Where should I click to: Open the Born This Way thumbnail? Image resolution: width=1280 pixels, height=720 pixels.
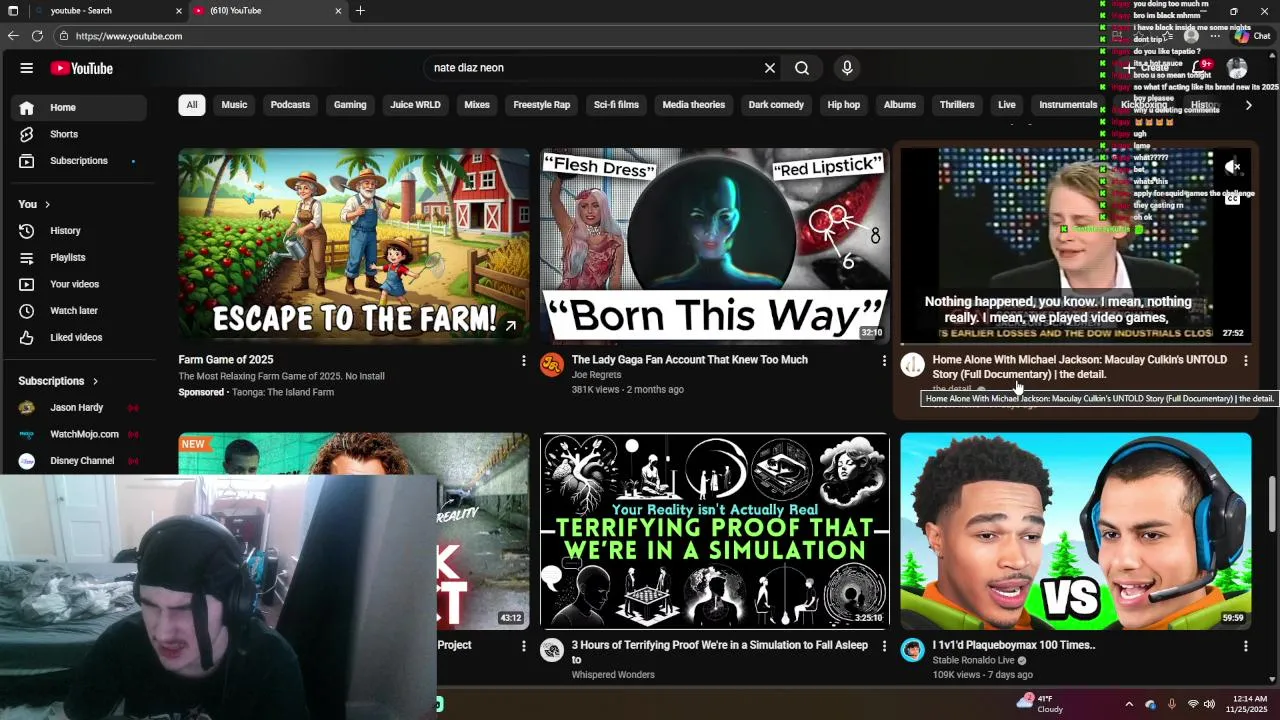tap(714, 246)
